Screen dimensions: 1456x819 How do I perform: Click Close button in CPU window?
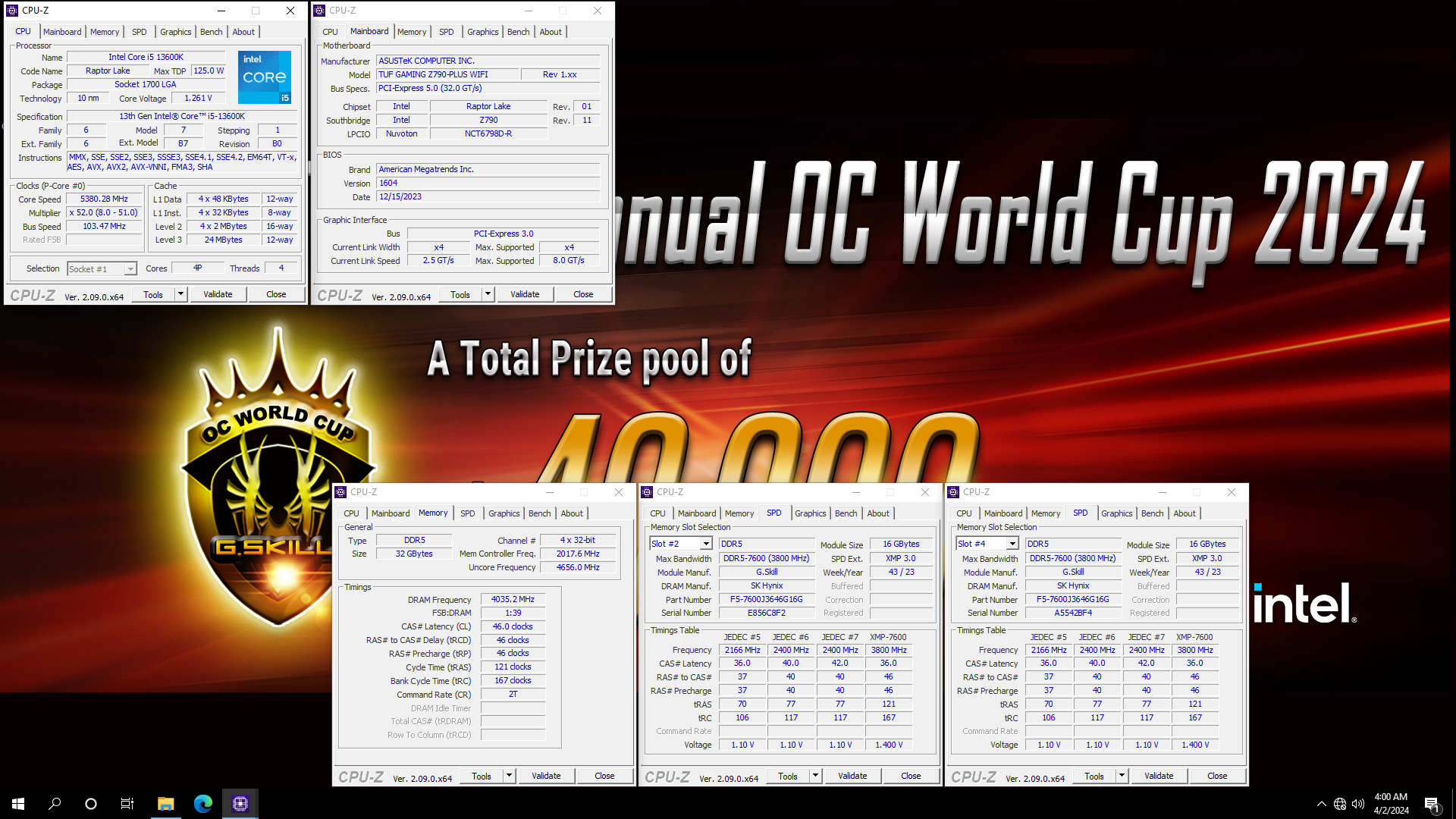pyautogui.click(x=276, y=294)
